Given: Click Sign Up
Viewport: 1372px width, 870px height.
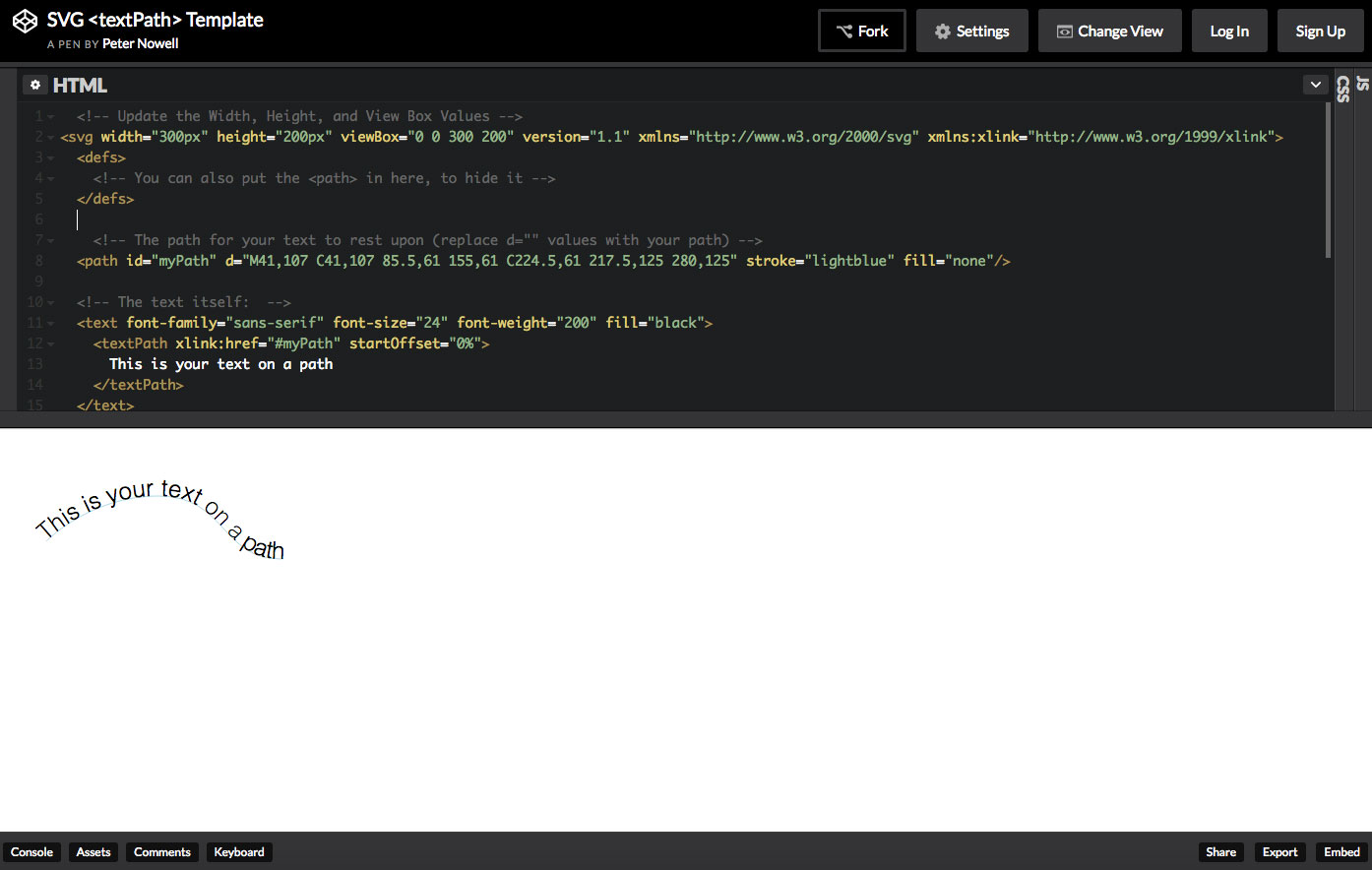Looking at the screenshot, I should tap(1320, 31).
